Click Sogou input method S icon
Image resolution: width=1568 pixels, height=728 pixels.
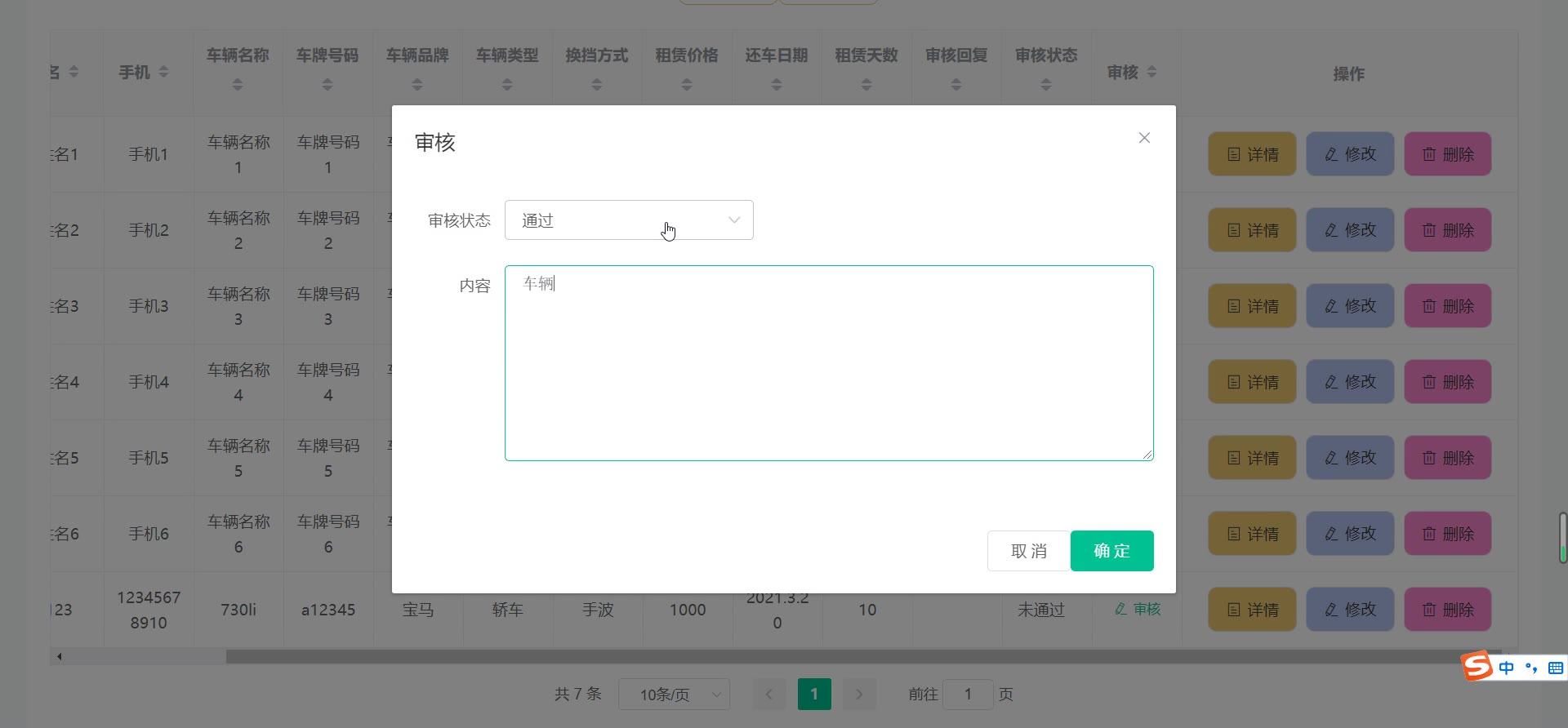(x=1477, y=666)
